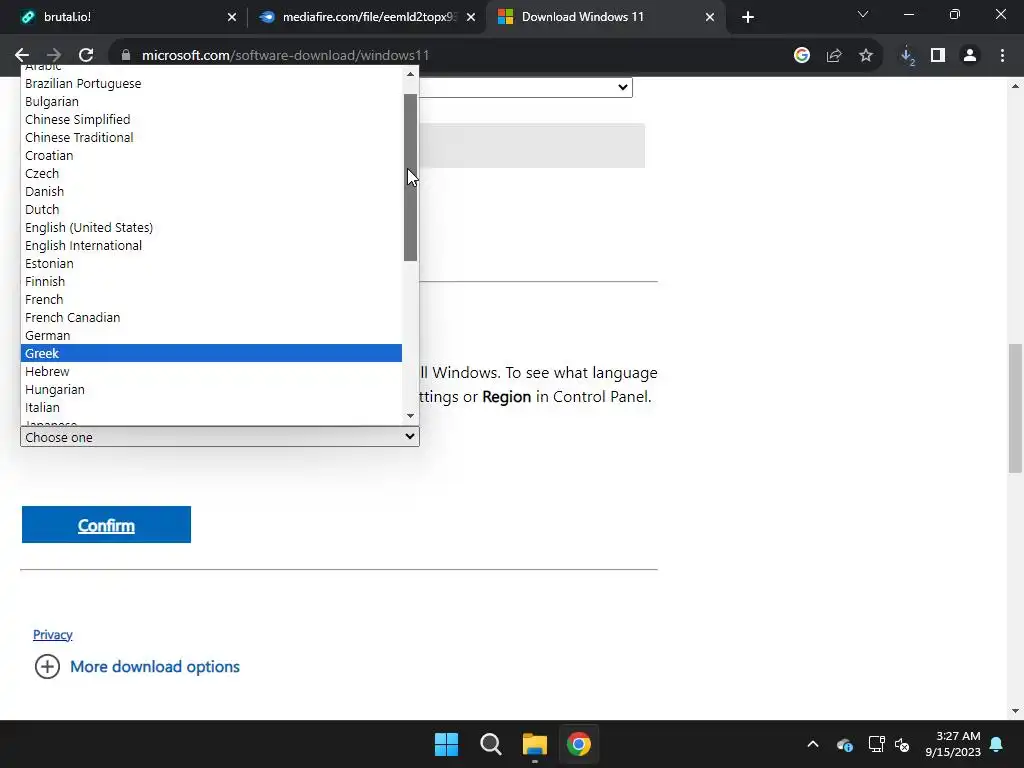This screenshot has height=768, width=1024.
Task: Open the share page icon
Action: [834, 56]
